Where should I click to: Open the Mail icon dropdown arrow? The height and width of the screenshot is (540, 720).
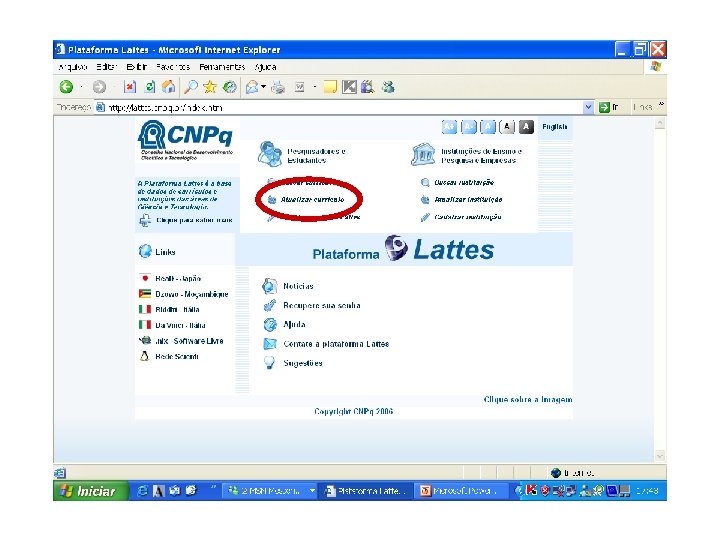264,87
